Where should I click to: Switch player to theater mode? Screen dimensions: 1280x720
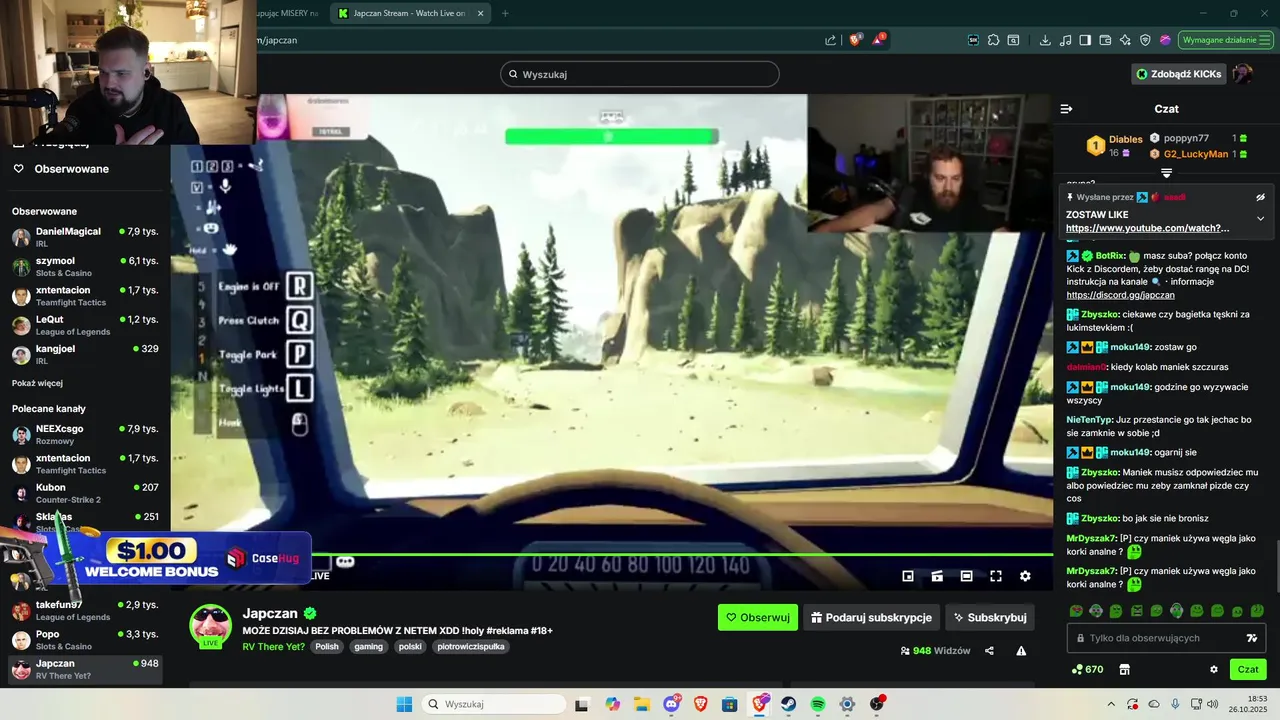[x=966, y=576]
